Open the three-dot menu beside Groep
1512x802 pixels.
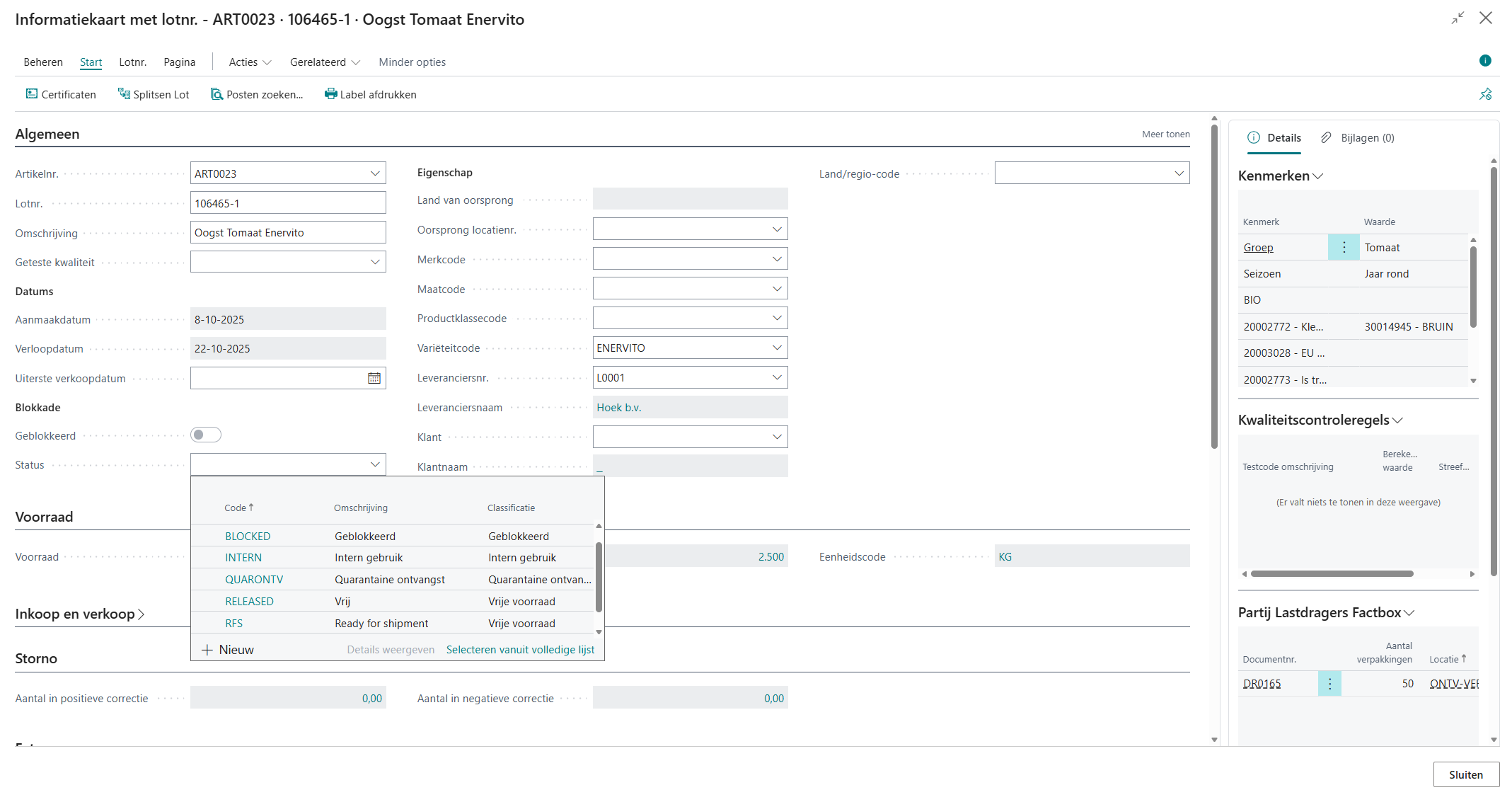1344,248
